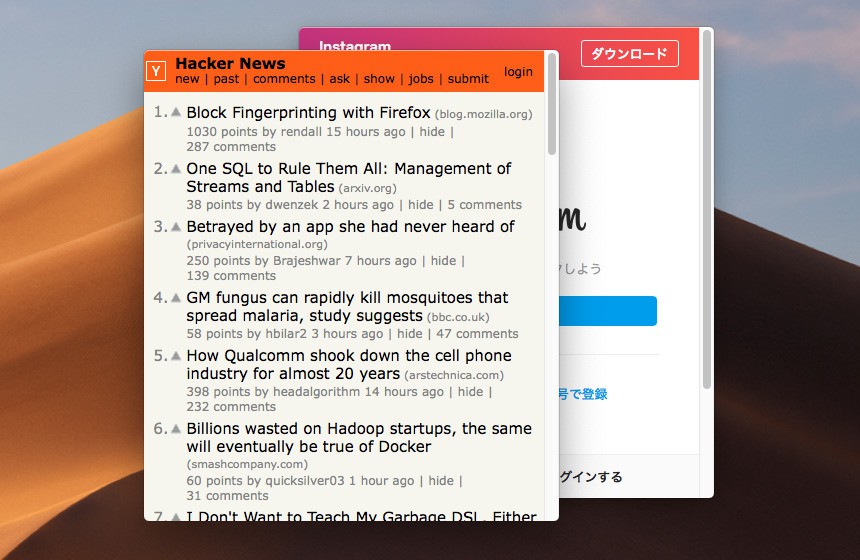The width and height of the screenshot is (860, 560).
Task: Open 'One SQL to Rule Them All' article
Action: (x=349, y=177)
